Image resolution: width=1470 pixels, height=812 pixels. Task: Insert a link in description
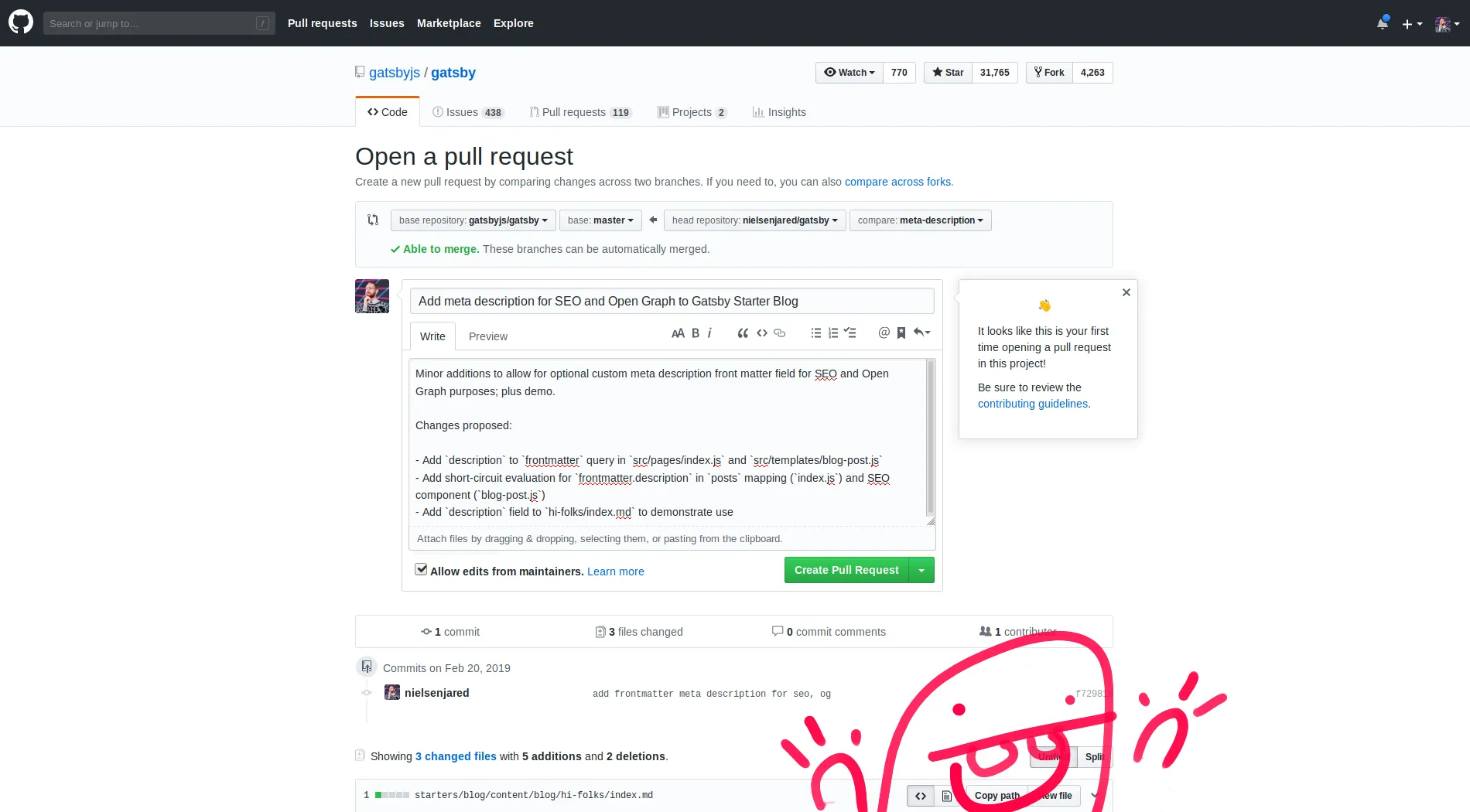[780, 333]
